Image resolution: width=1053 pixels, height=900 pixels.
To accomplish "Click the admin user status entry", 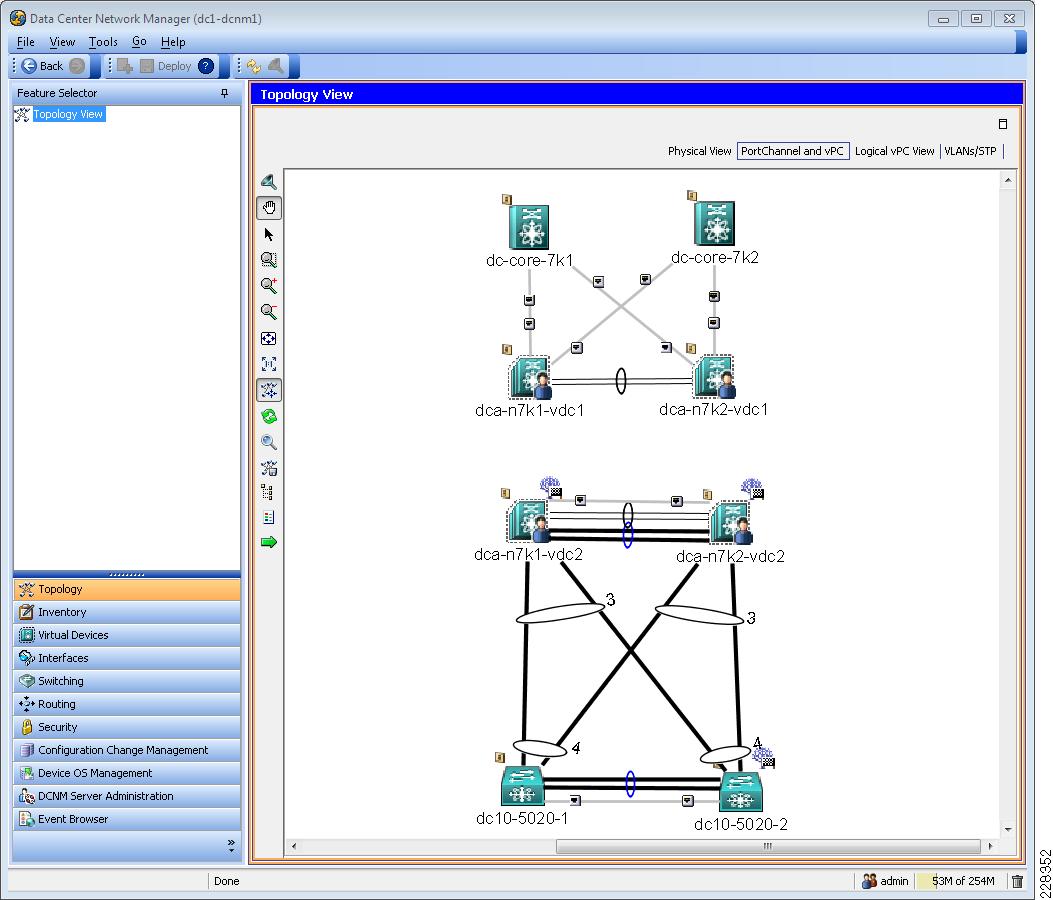I will (885, 881).
